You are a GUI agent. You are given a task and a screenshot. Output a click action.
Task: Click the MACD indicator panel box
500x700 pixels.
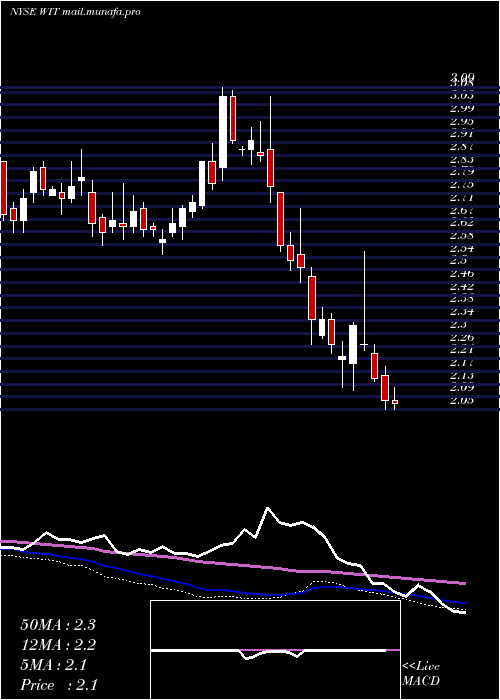tap(275, 650)
